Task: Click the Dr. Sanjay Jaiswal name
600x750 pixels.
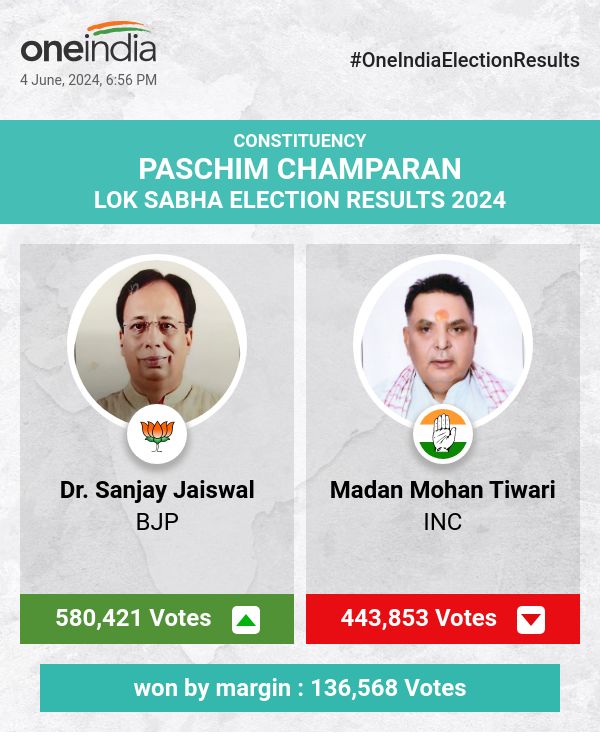Action: point(157,490)
